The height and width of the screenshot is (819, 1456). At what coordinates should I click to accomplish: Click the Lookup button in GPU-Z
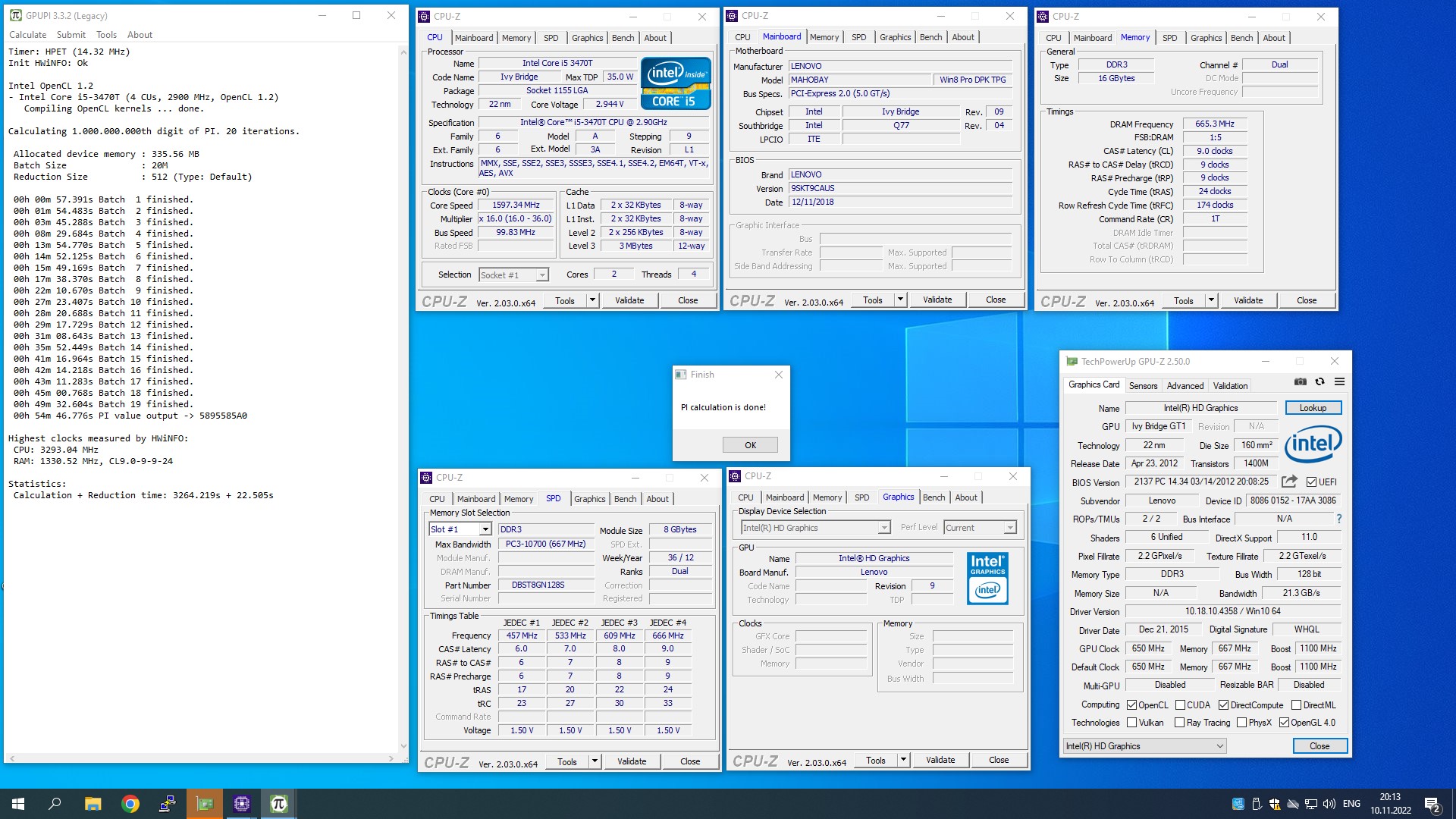1313,408
